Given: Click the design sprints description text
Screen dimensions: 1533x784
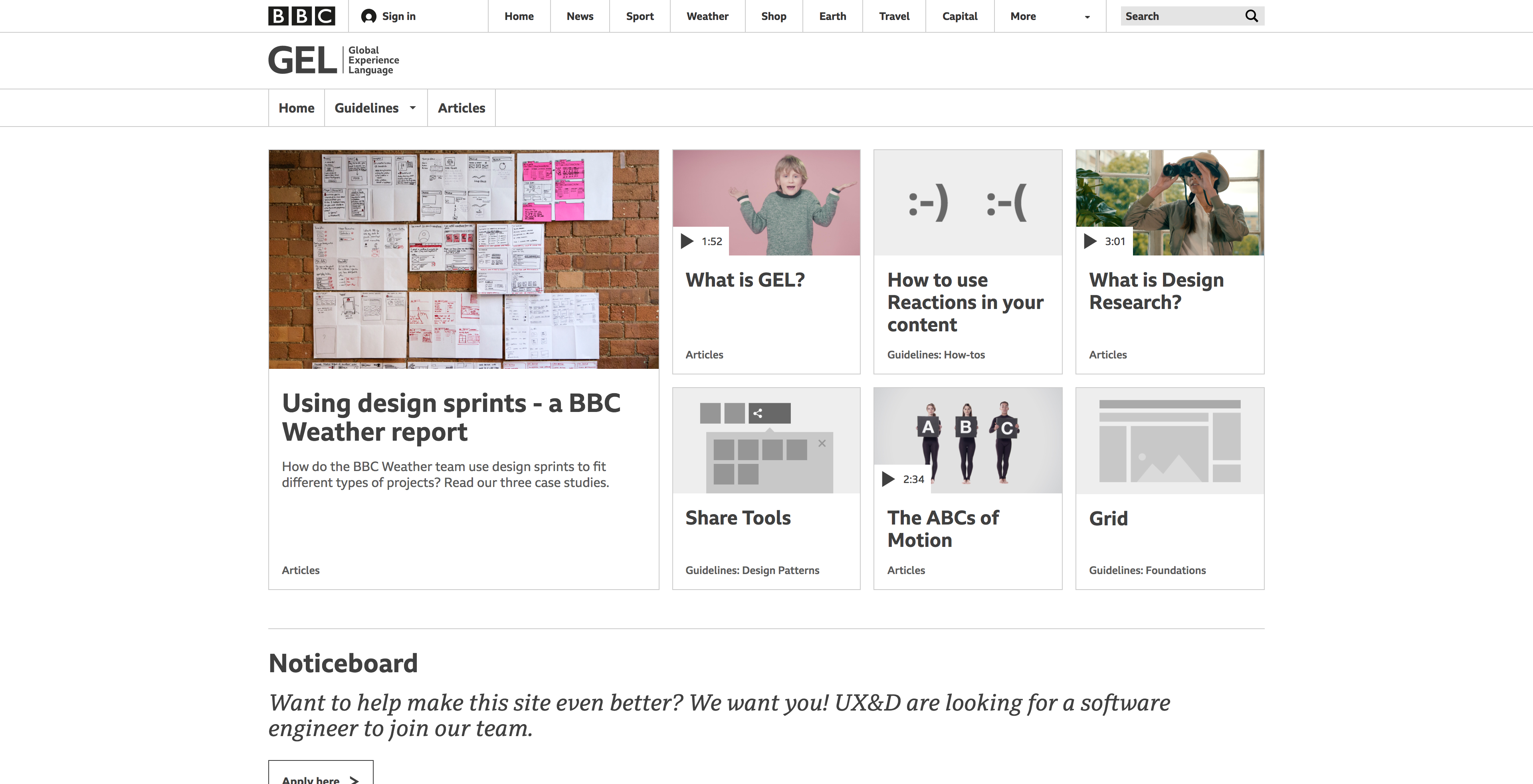Looking at the screenshot, I should click(446, 474).
